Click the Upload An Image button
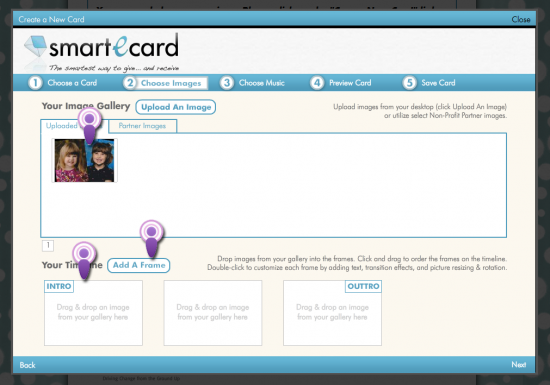Viewport: 550px width, 385px height. 176,107
